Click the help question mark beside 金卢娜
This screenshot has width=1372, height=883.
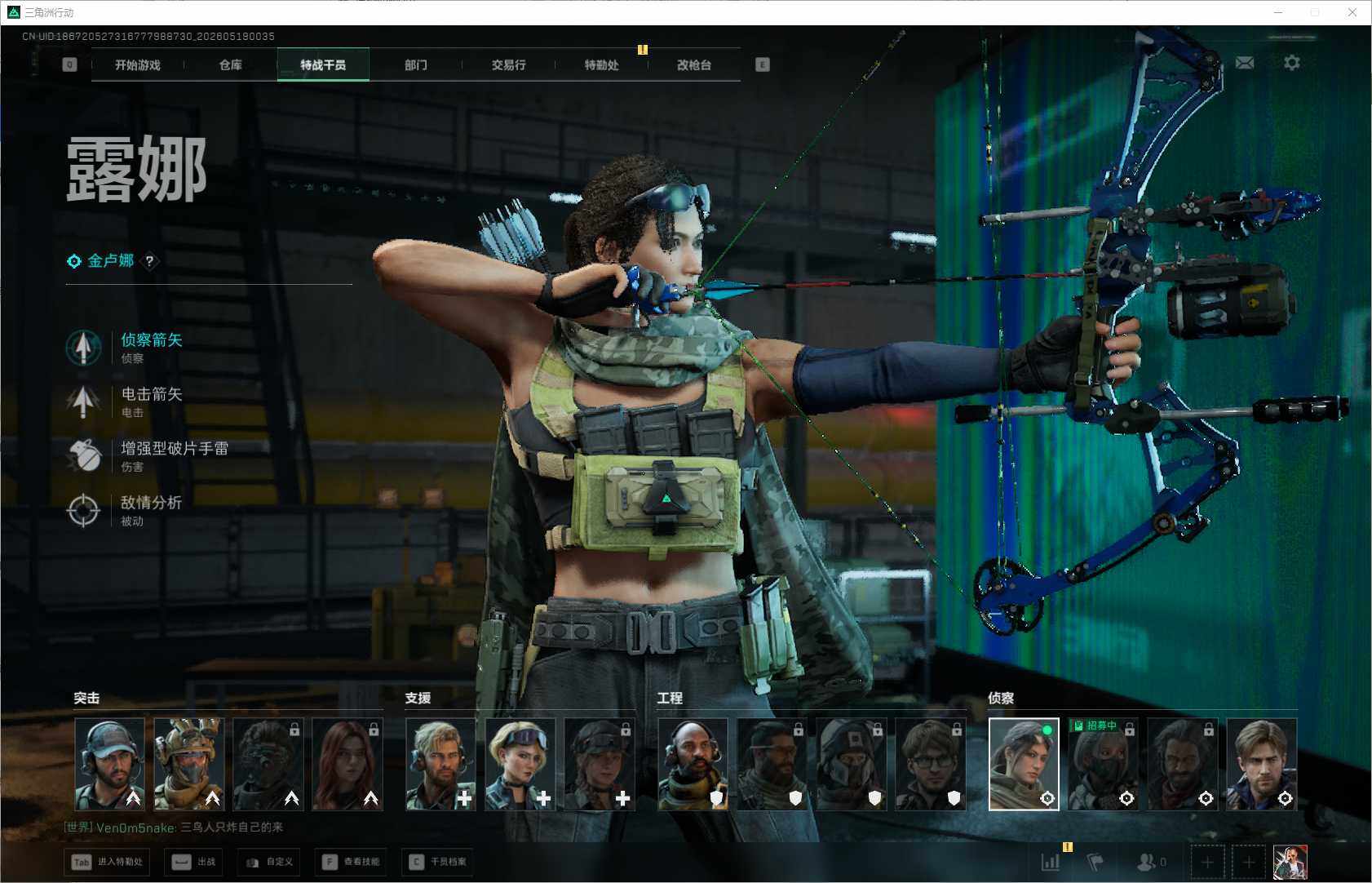coord(149,261)
